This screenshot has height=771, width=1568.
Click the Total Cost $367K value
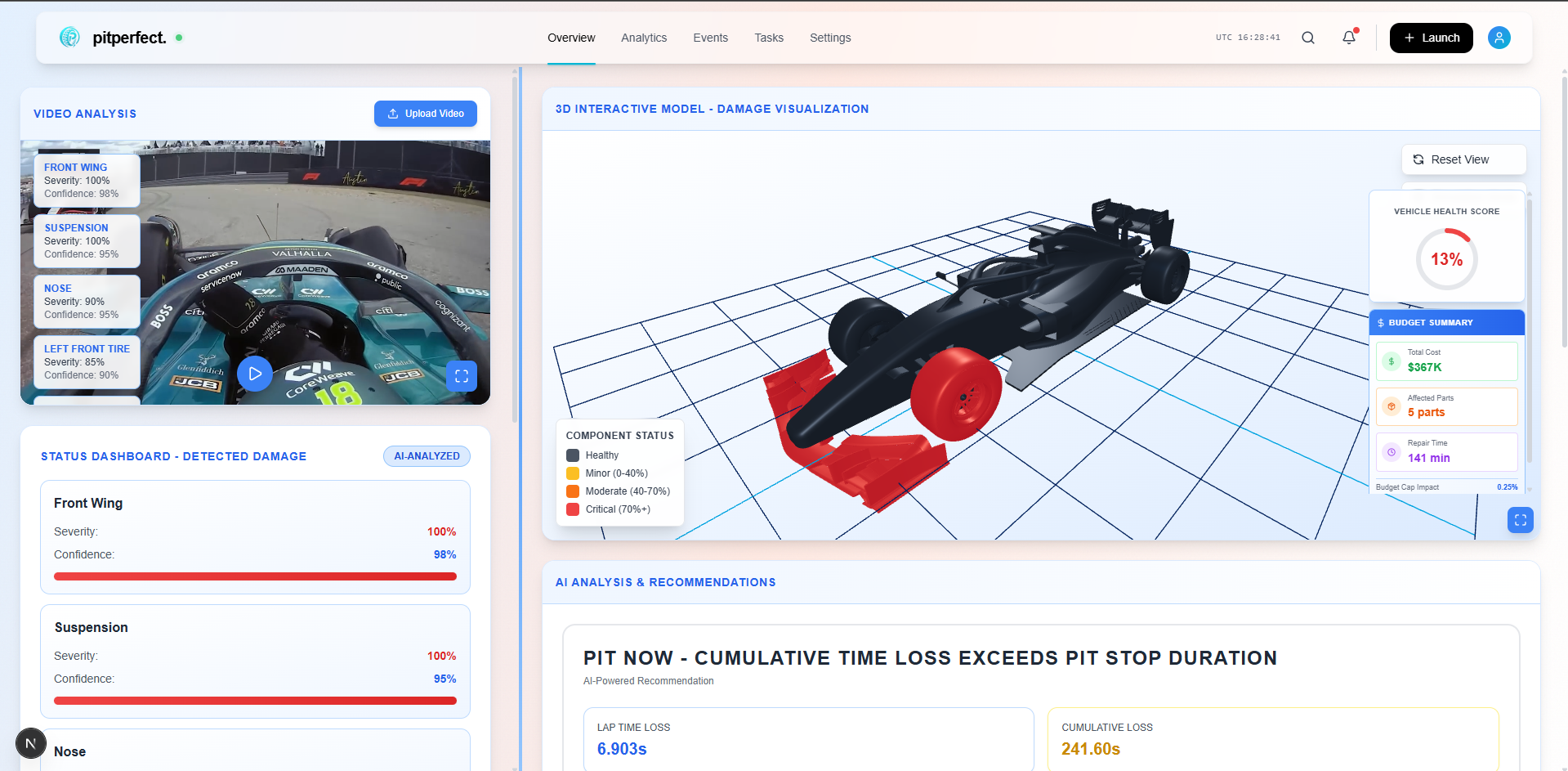(1424, 368)
